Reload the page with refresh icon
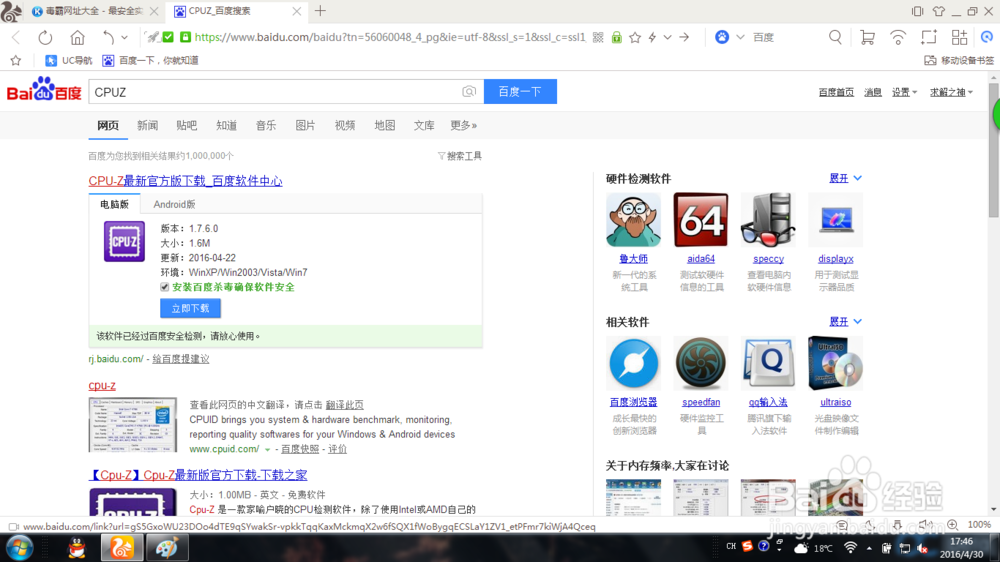This screenshot has height=562, width=1000. coord(45,38)
